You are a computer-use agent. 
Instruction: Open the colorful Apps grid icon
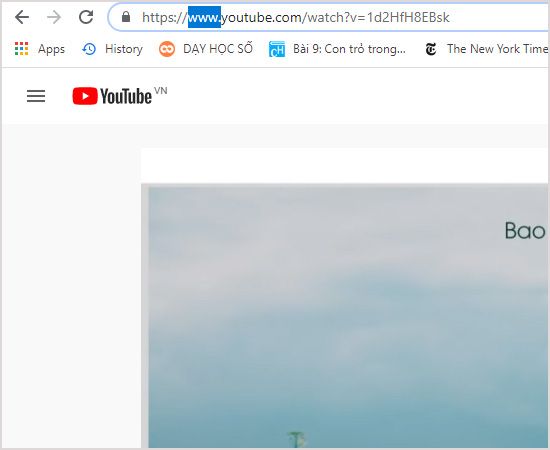point(21,49)
